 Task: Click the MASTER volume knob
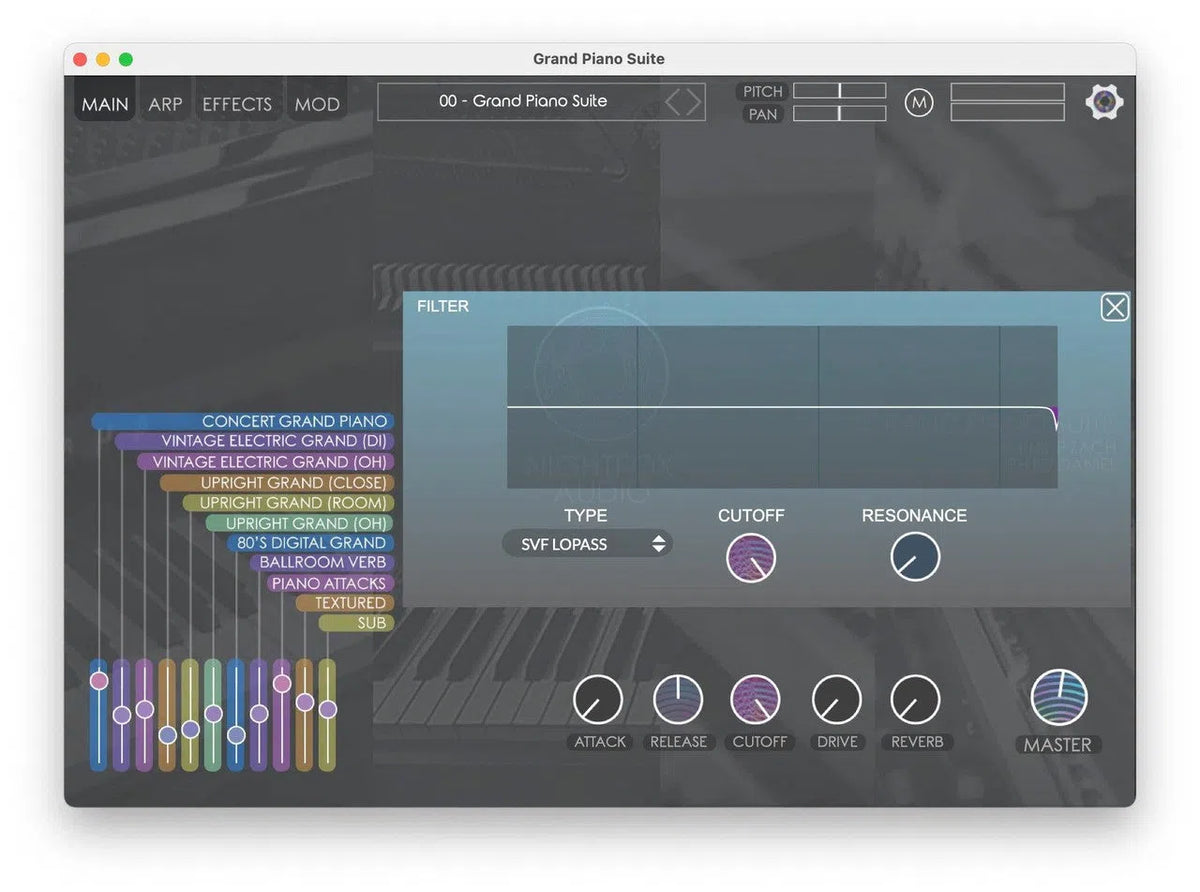[1057, 703]
